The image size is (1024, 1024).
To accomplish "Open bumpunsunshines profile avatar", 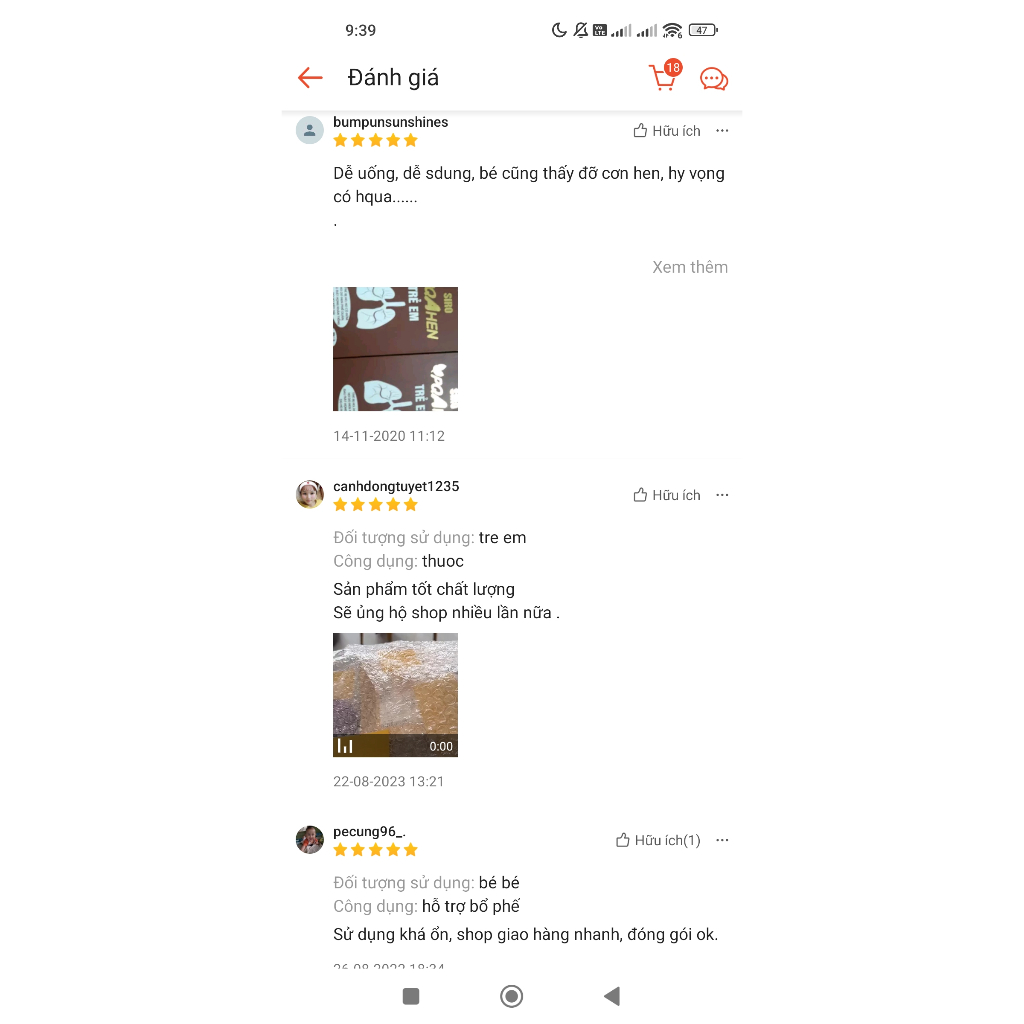I will tap(310, 130).
